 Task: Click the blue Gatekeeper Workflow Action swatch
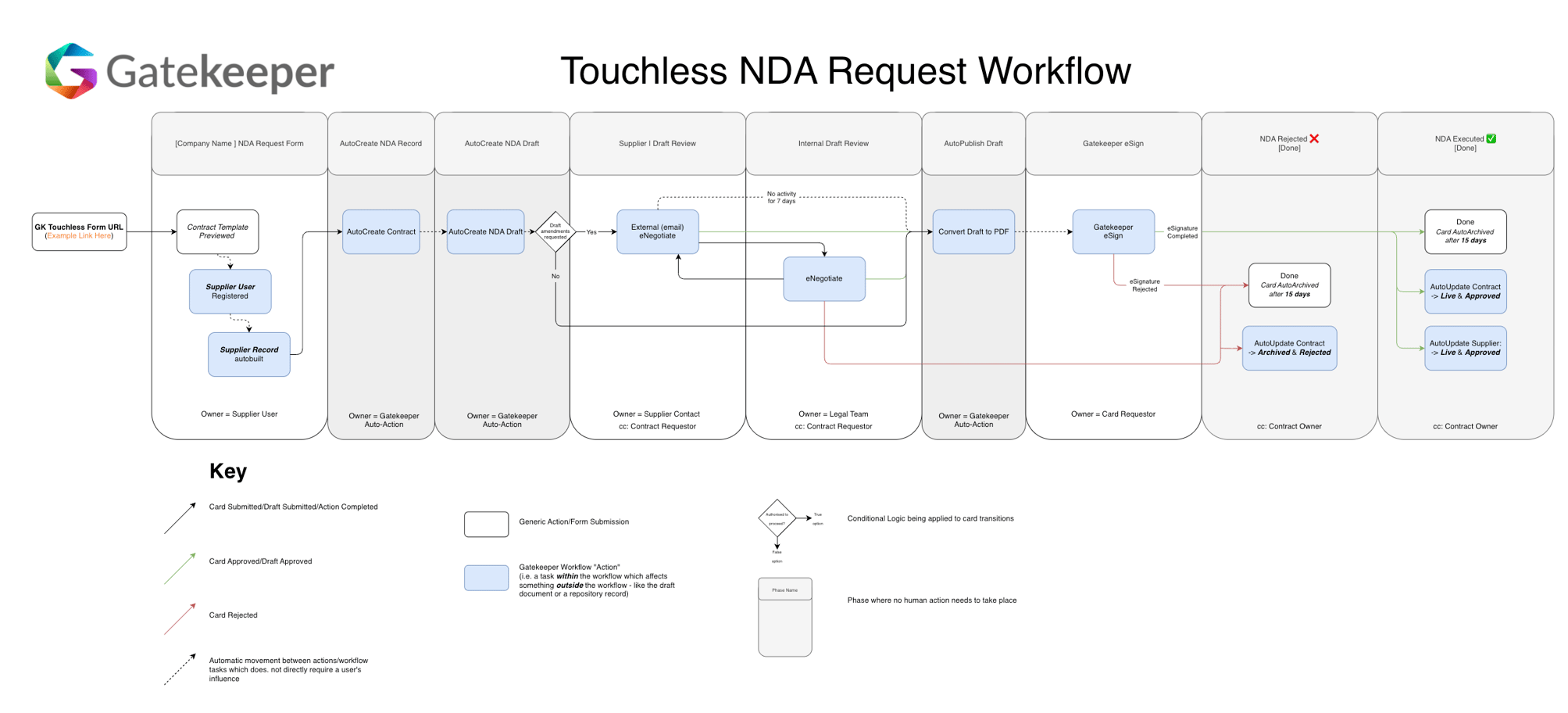pos(486,576)
